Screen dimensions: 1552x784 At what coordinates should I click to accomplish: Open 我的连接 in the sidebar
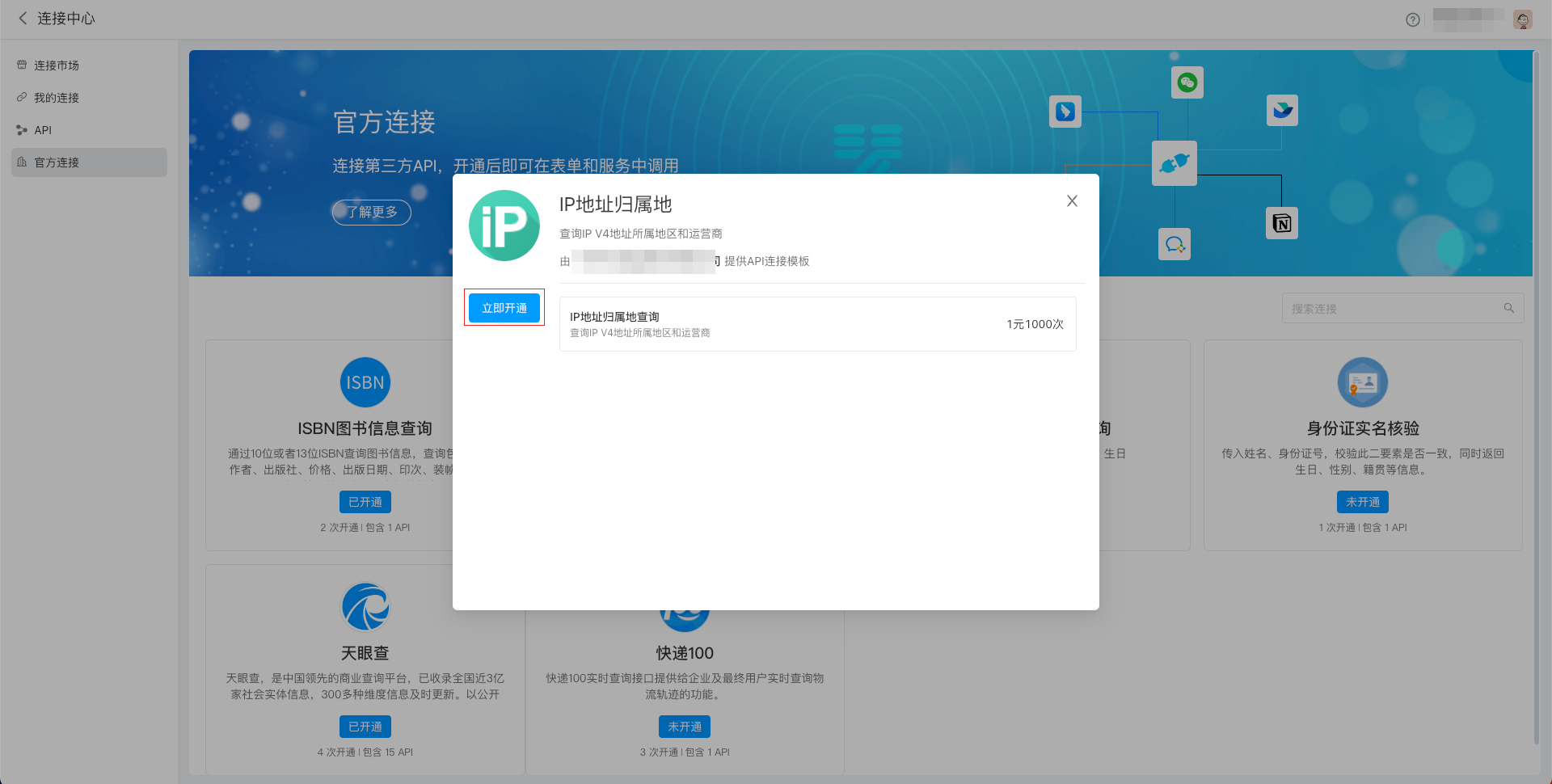[x=55, y=98]
